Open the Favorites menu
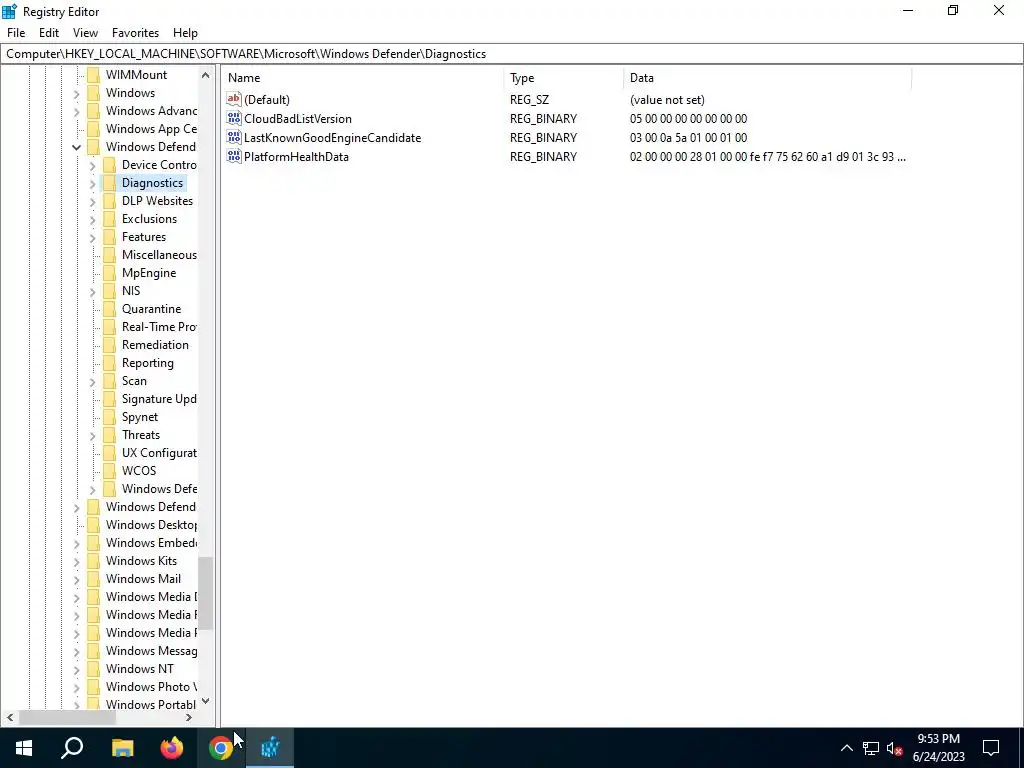Image resolution: width=1024 pixels, height=768 pixels. tap(135, 33)
